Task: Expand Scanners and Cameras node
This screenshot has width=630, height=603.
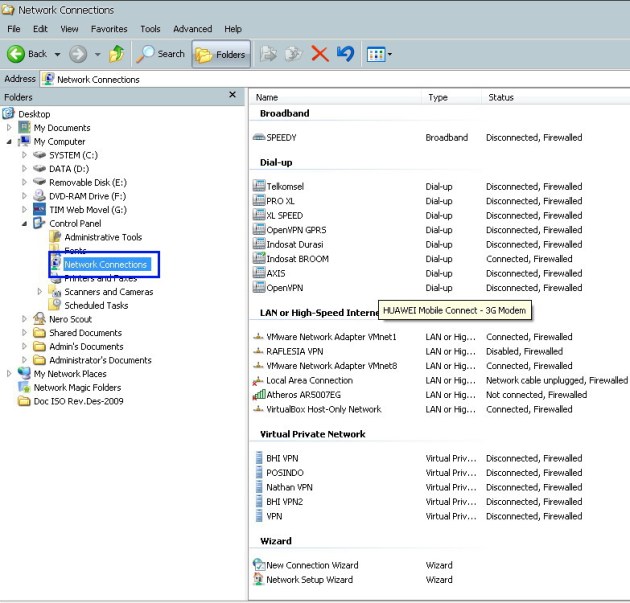Action: click(x=40, y=292)
